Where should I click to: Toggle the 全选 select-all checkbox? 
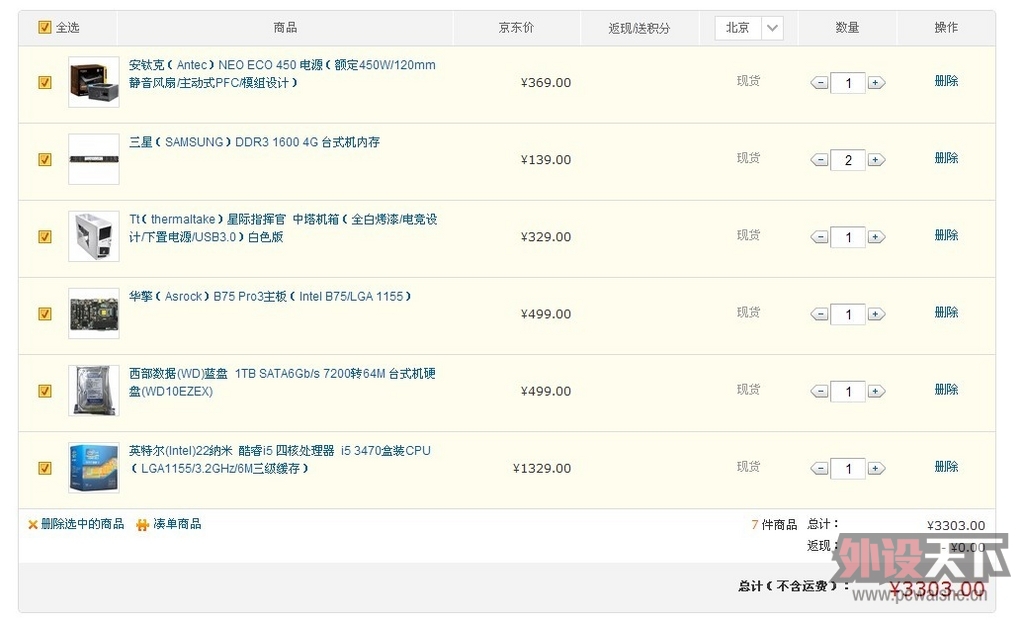coord(44,27)
